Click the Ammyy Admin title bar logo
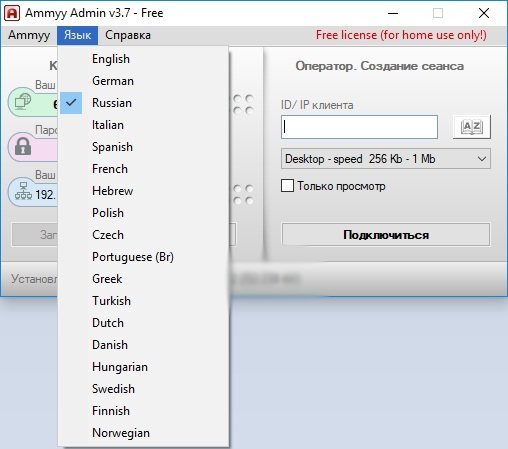The width and height of the screenshot is (508, 449). [x=12, y=13]
